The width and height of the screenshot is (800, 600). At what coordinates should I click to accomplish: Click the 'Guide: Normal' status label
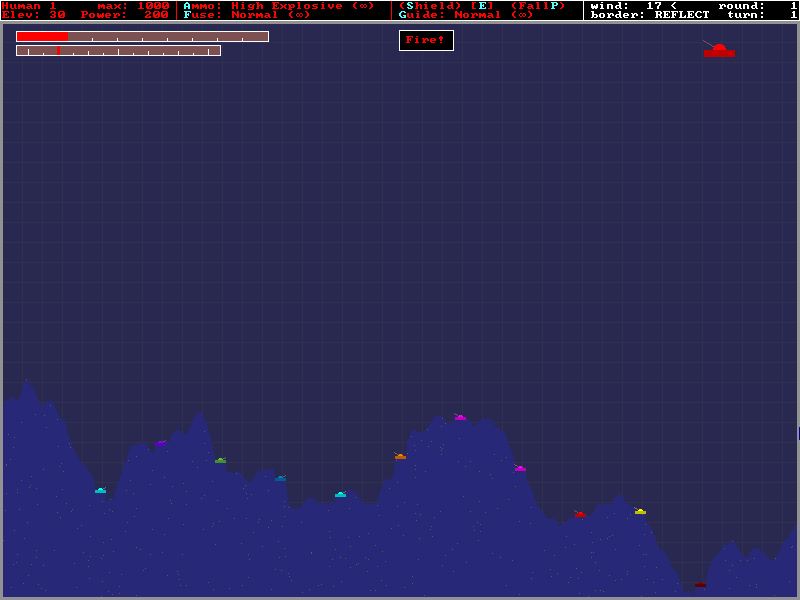point(466,15)
